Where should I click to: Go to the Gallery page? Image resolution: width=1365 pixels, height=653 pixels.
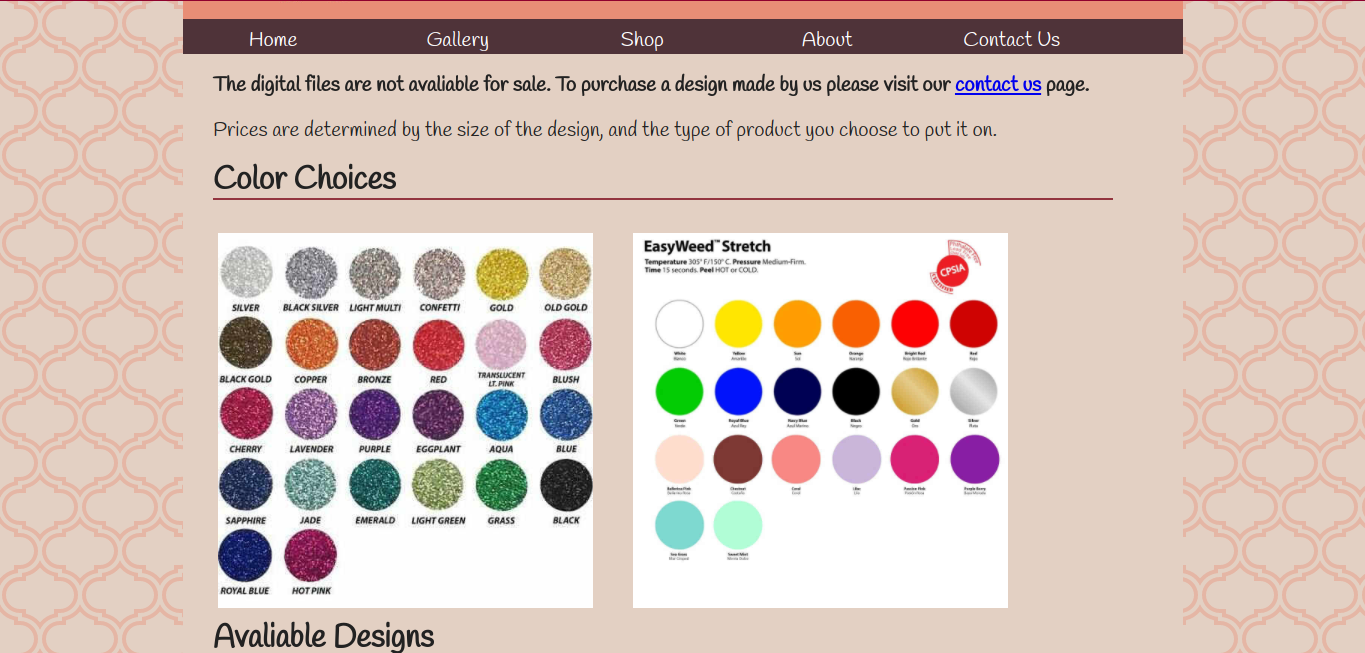click(457, 39)
